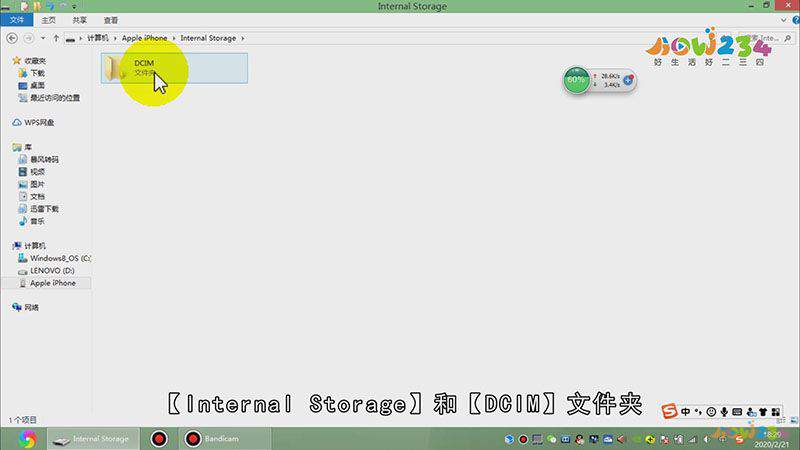Image resolution: width=800 pixels, height=450 pixels.
Task: Switch to details view in status bar
Action: 781,420
